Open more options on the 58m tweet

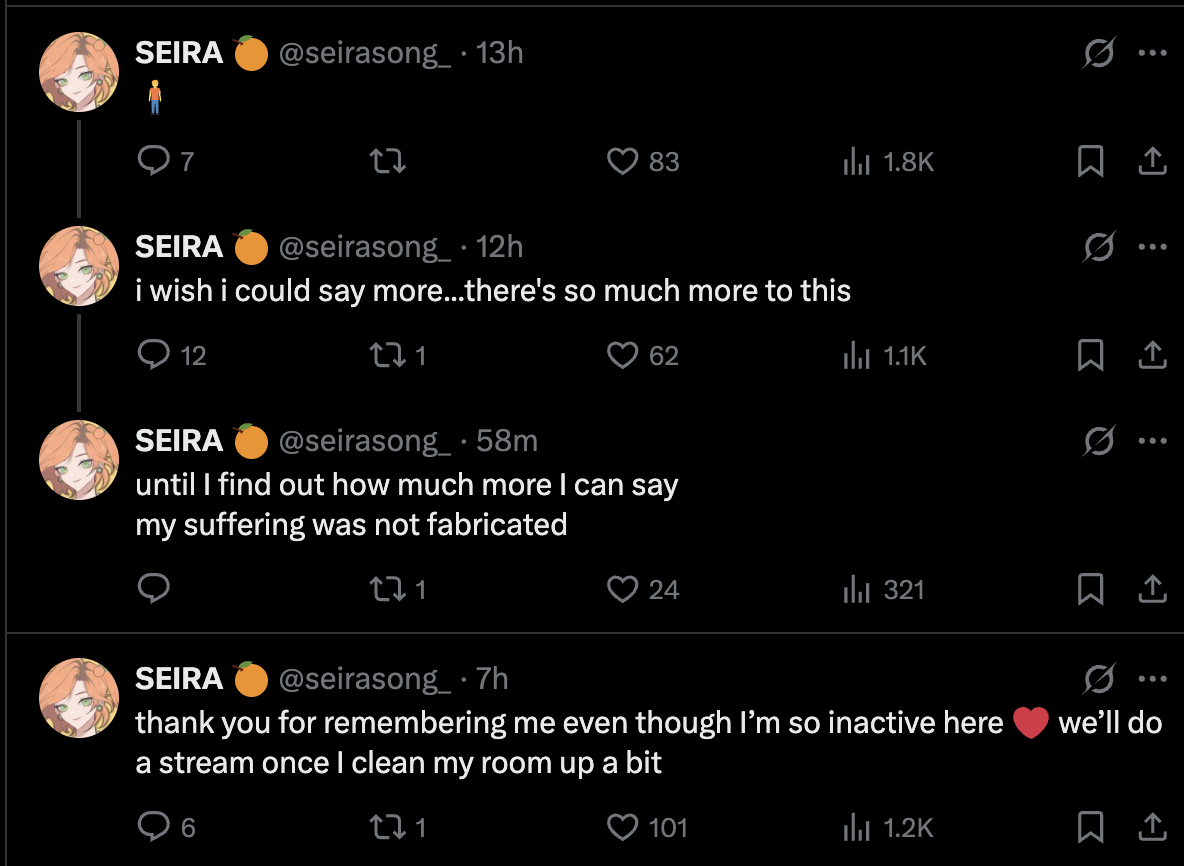coord(1152,441)
